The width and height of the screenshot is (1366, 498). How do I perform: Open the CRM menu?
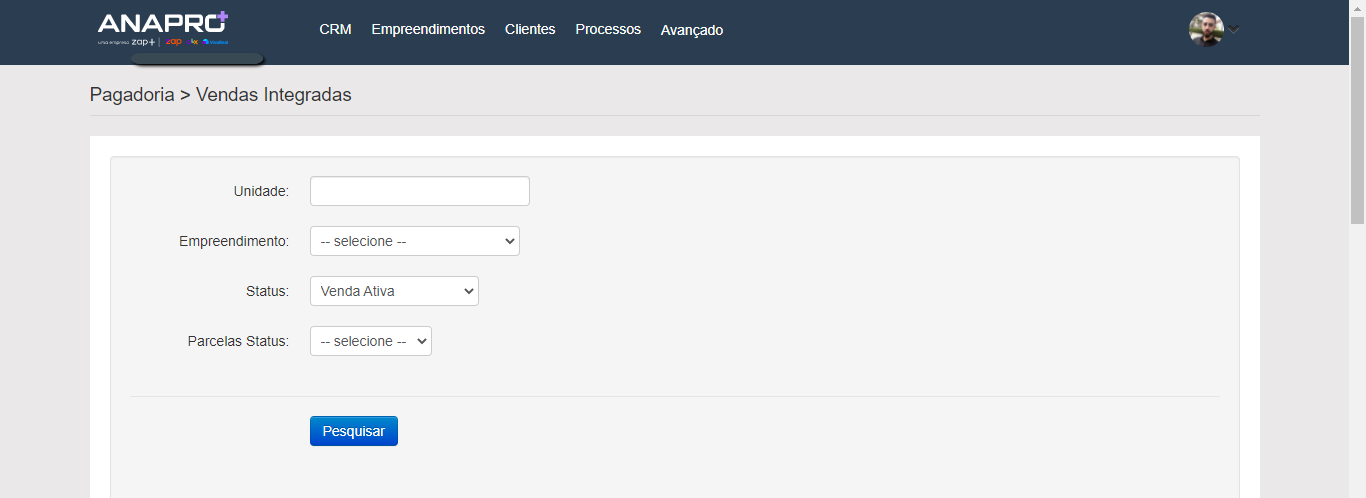click(x=335, y=29)
